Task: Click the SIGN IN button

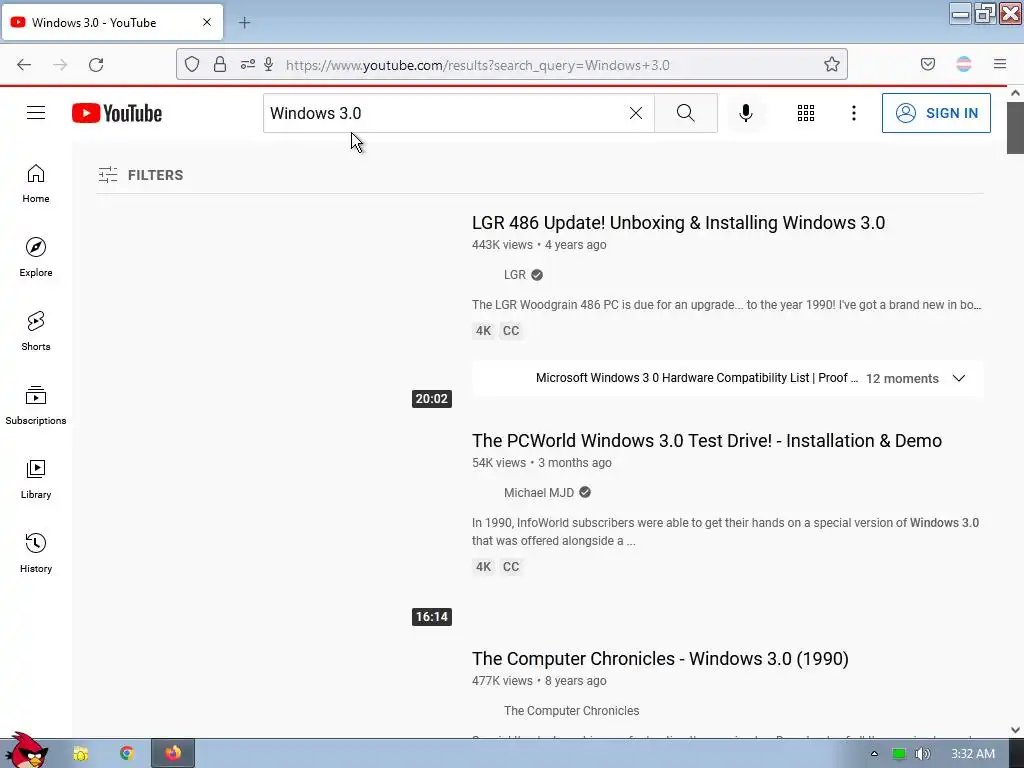Action: tap(936, 113)
